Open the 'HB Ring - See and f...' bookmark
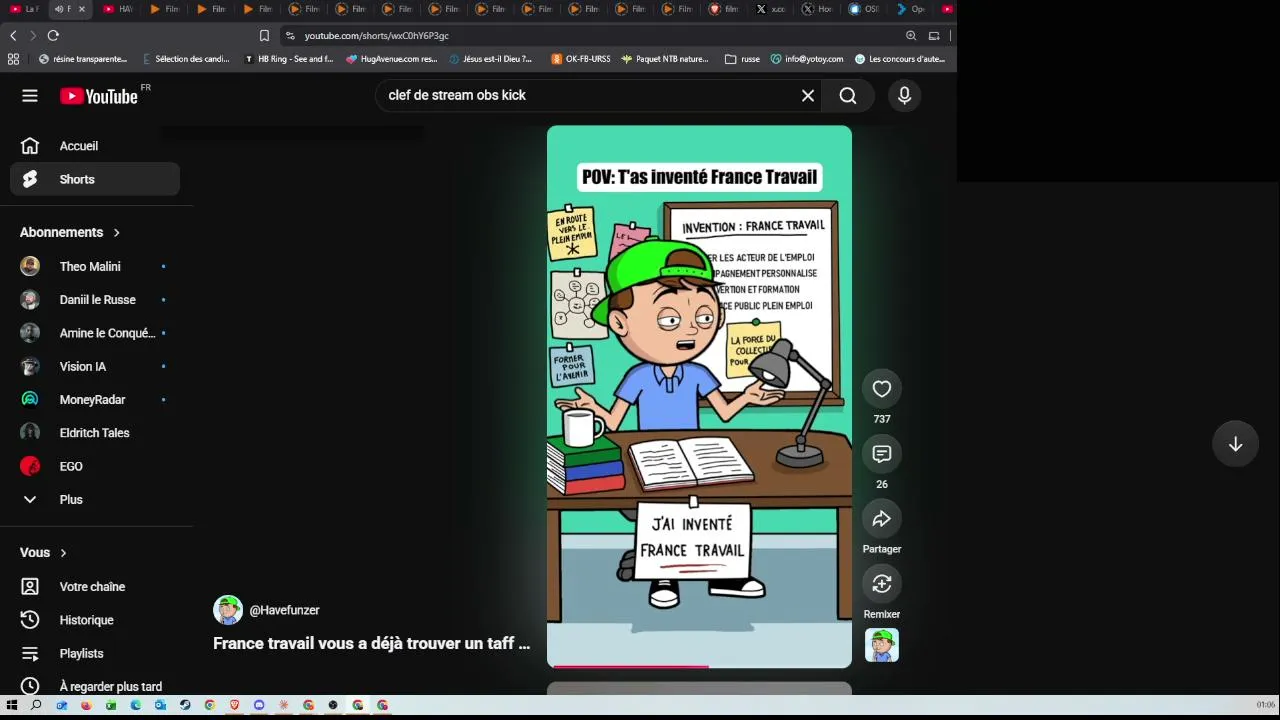 pos(289,59)
